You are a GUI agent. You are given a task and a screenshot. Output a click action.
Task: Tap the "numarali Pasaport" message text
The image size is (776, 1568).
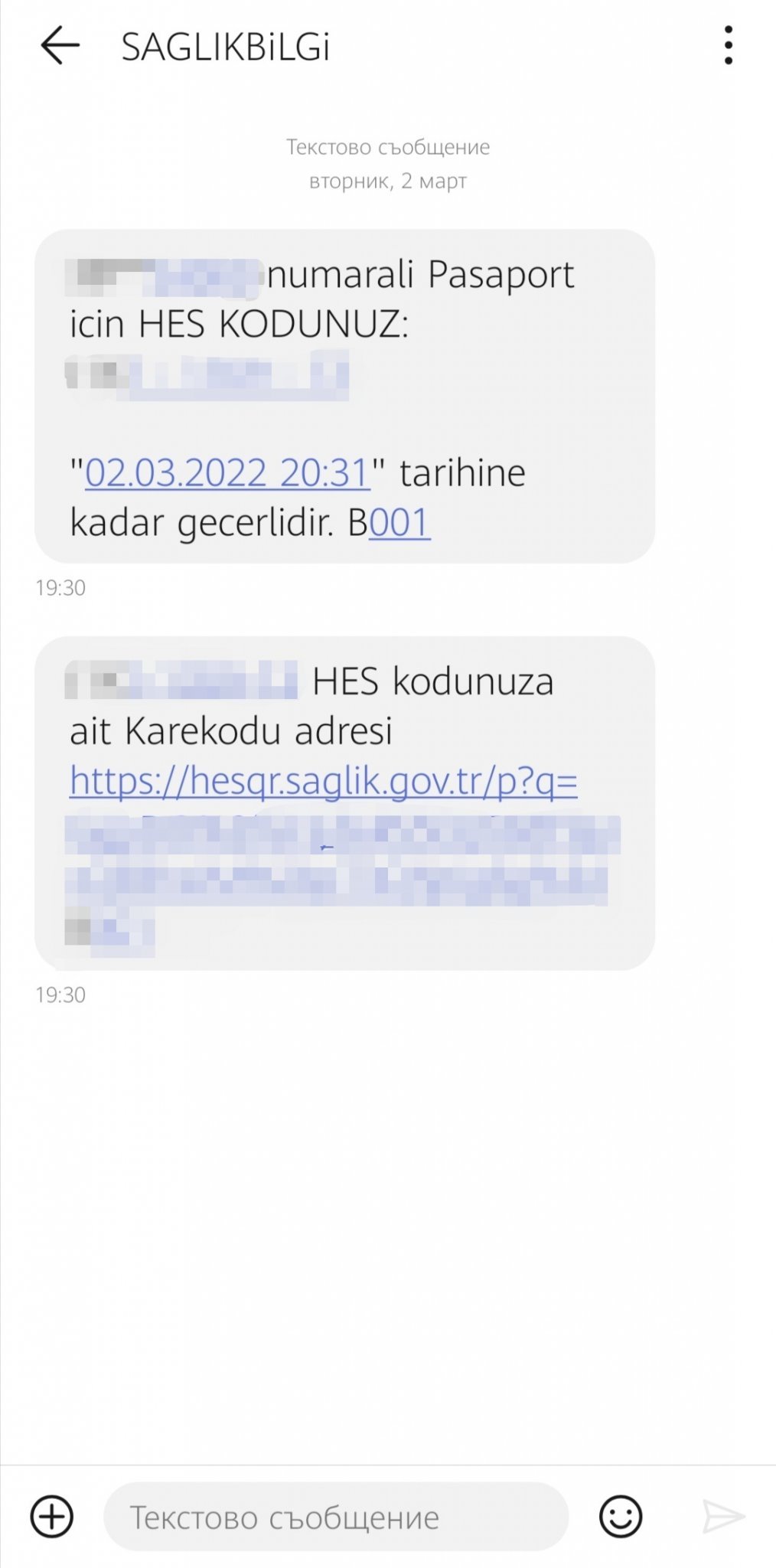click(421, 275)
